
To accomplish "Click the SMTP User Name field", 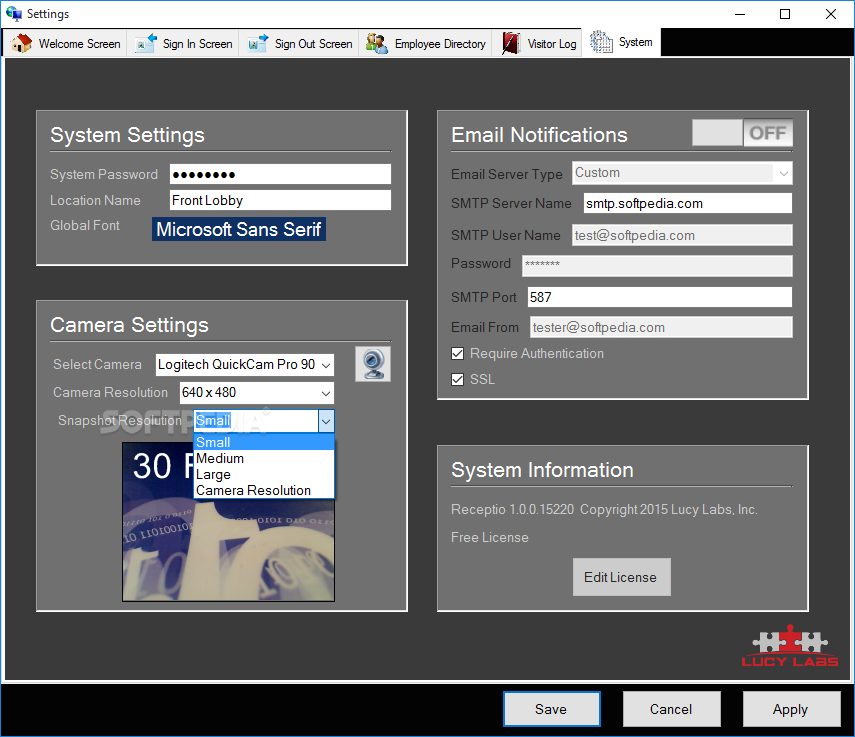I will 682,235.
